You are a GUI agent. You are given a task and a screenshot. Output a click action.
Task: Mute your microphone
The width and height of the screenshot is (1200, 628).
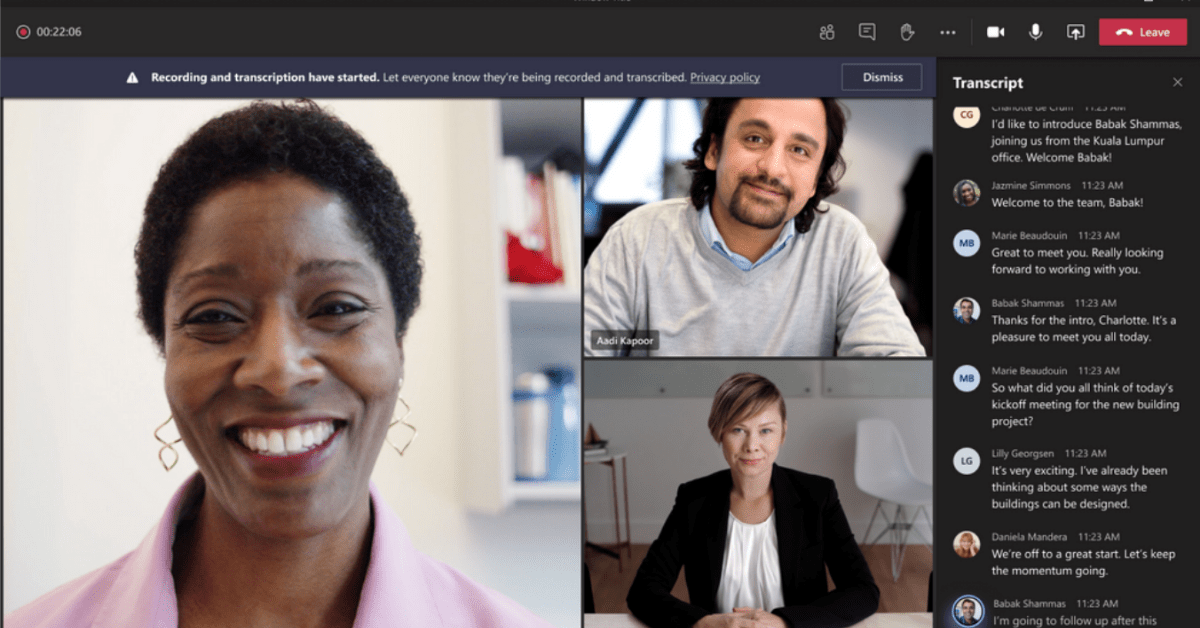[x=1034, y=31]
